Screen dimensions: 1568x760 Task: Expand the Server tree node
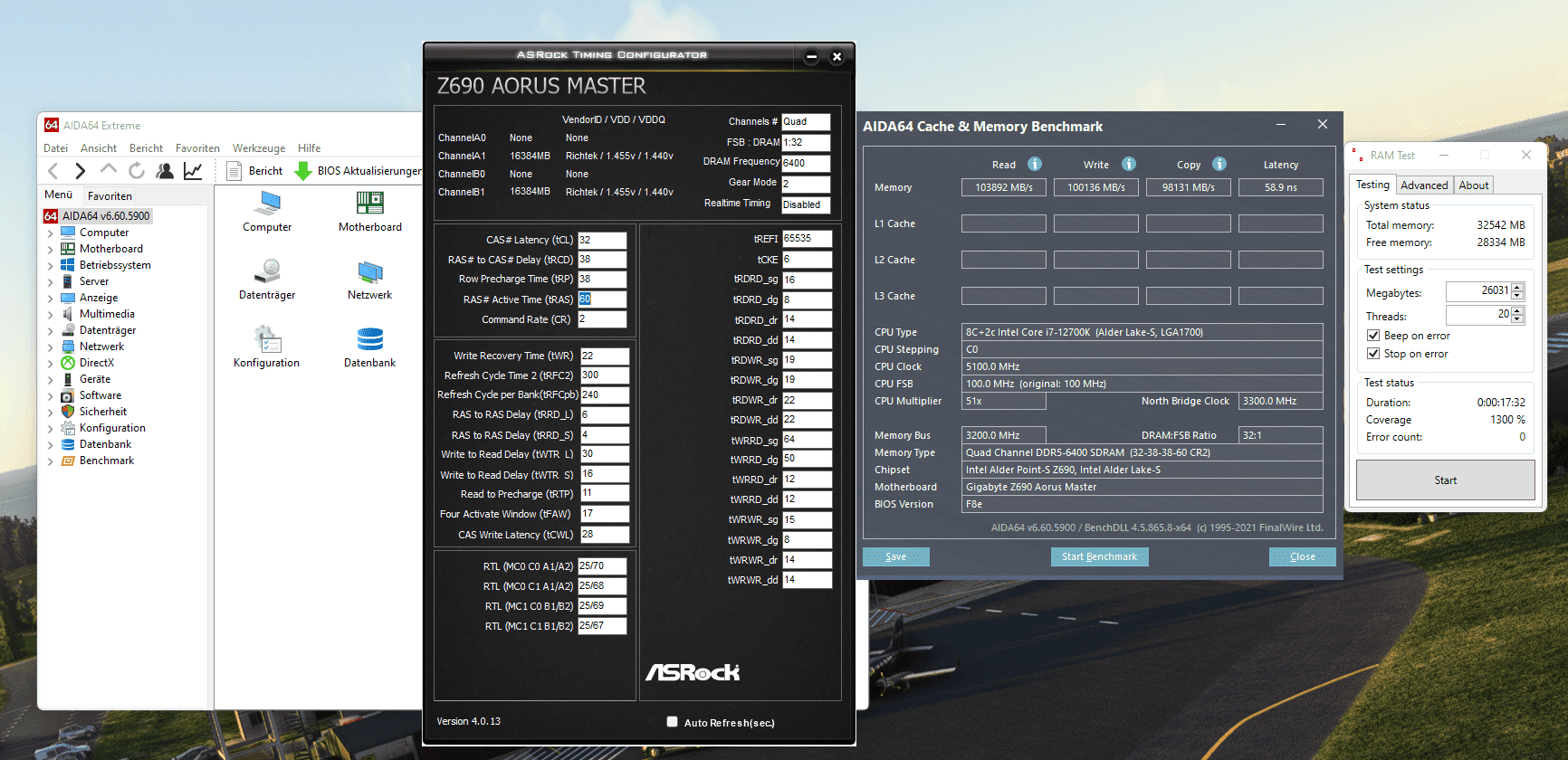[50, 282]
